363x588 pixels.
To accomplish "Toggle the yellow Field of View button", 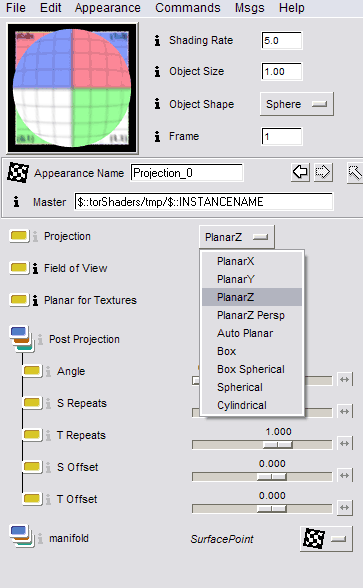I will click(x=19, y=268).
